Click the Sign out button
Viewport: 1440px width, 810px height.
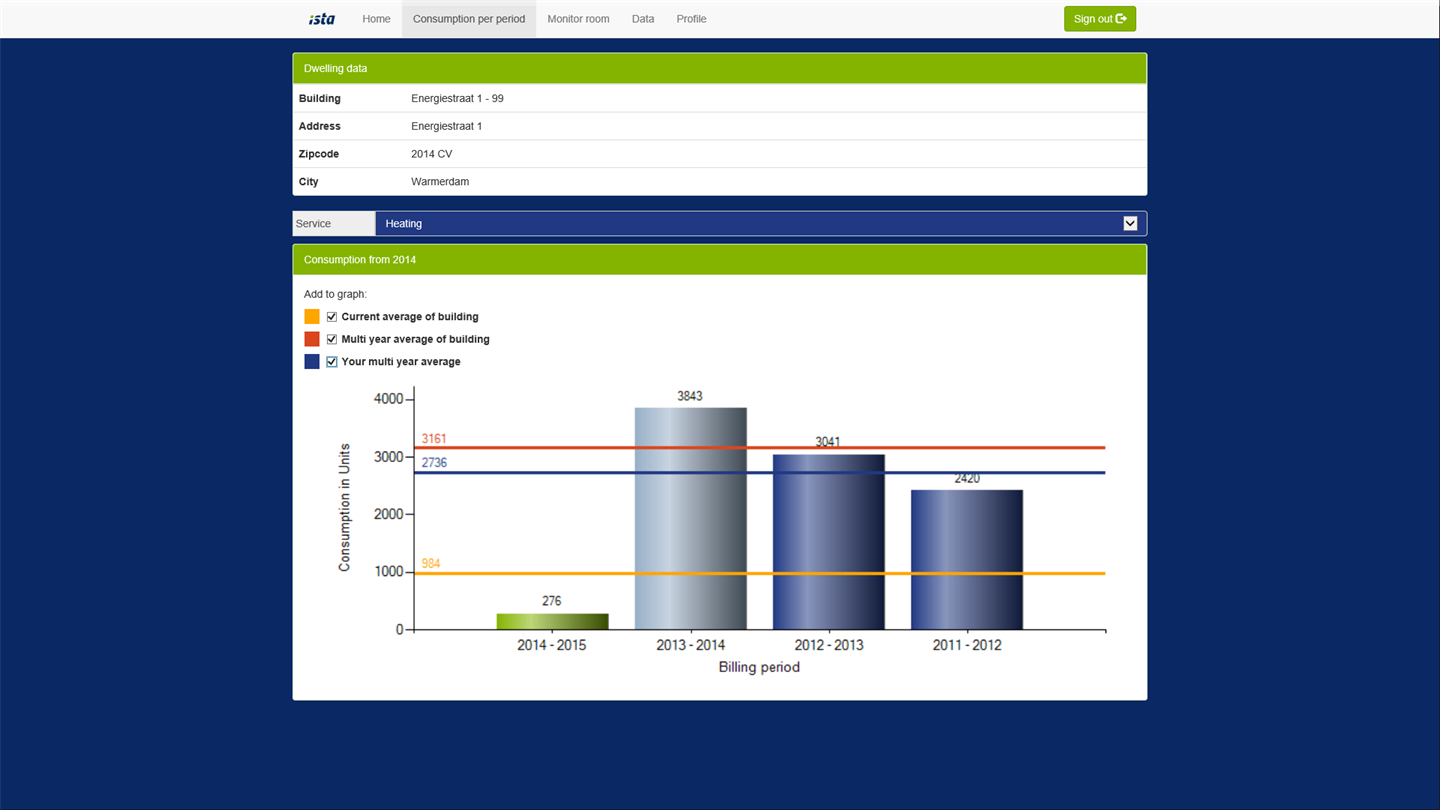tap(1100, 19)
